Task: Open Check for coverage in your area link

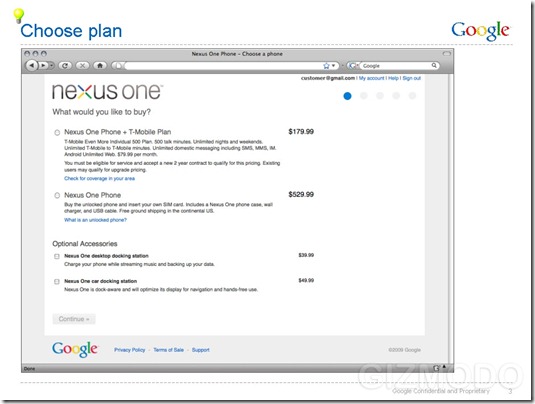Action: [99, 178]
